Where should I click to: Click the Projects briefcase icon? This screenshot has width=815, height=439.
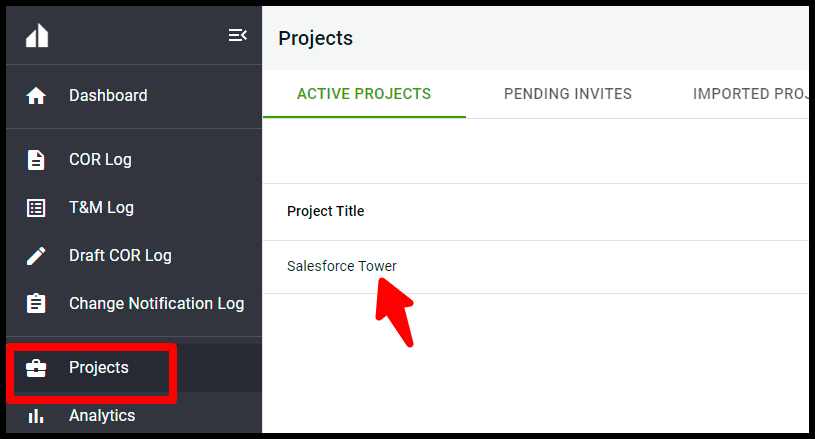36,368
